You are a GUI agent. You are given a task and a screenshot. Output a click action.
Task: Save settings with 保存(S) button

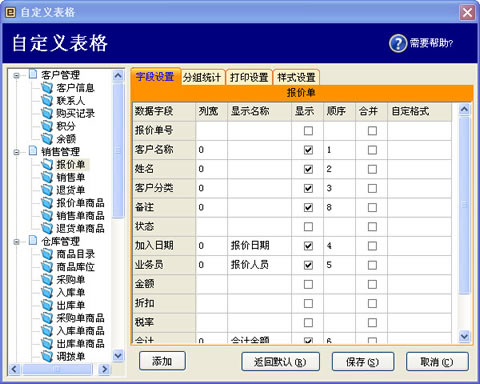363,362
